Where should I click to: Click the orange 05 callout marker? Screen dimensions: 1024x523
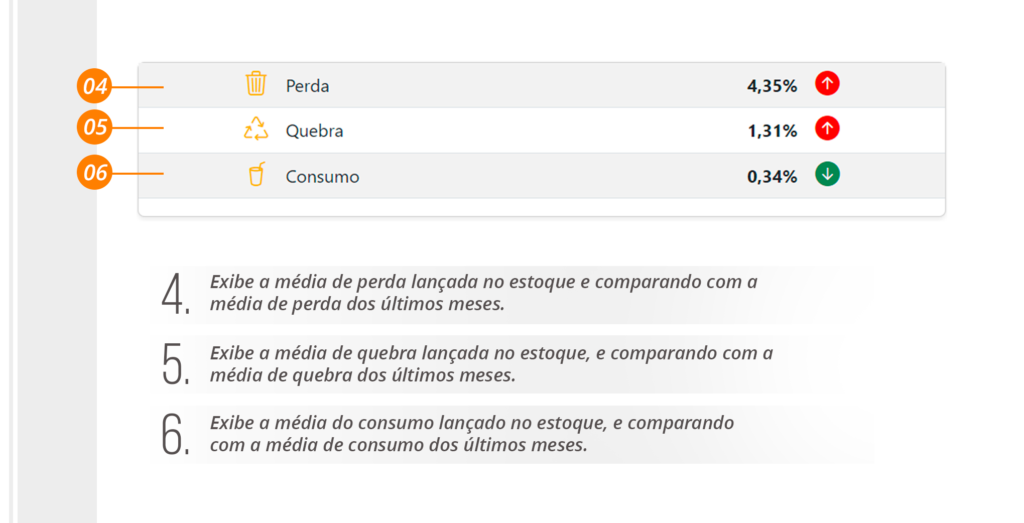coord(95,127)
